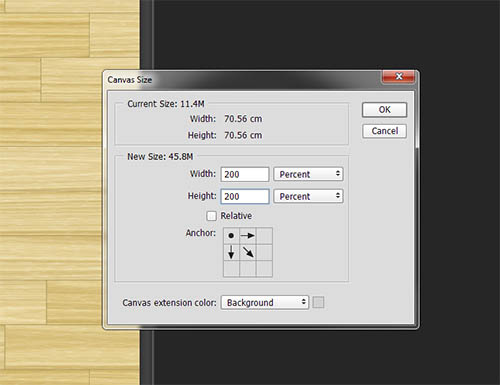This screenshot has width=500, height=385.
Task: Open the Width units Percent dropdown
Action: point(308,174)
